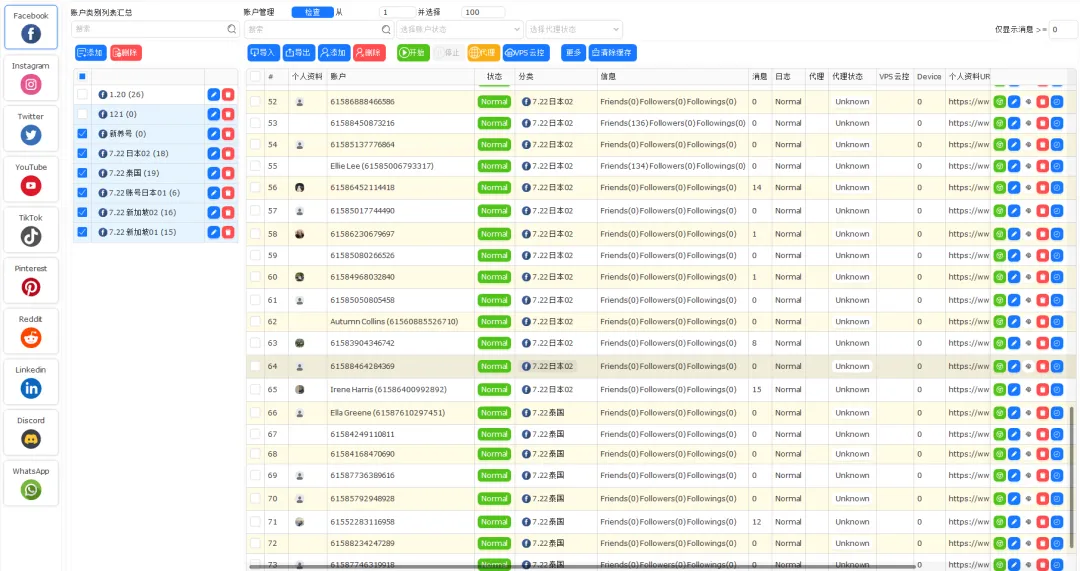Open the YouTube platform section

[x=31, y=179]
